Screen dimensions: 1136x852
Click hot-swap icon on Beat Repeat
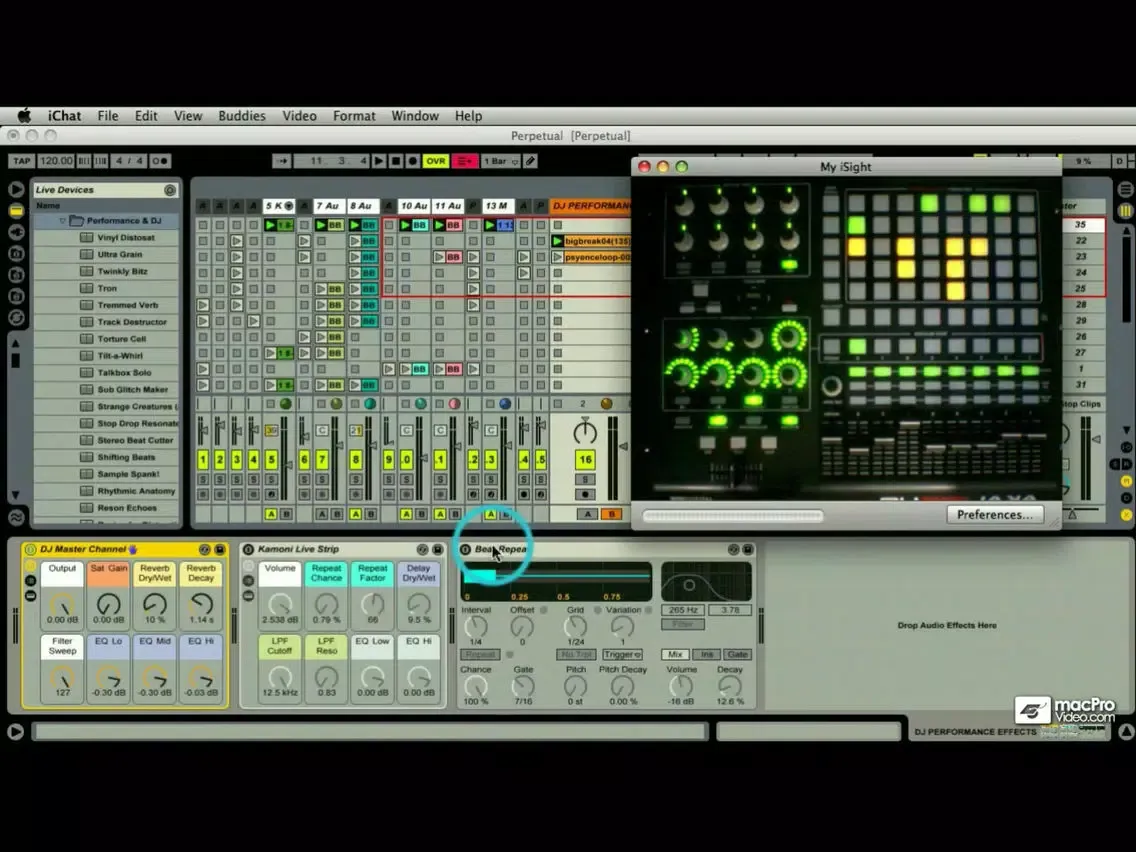click(x=733, y=550)
